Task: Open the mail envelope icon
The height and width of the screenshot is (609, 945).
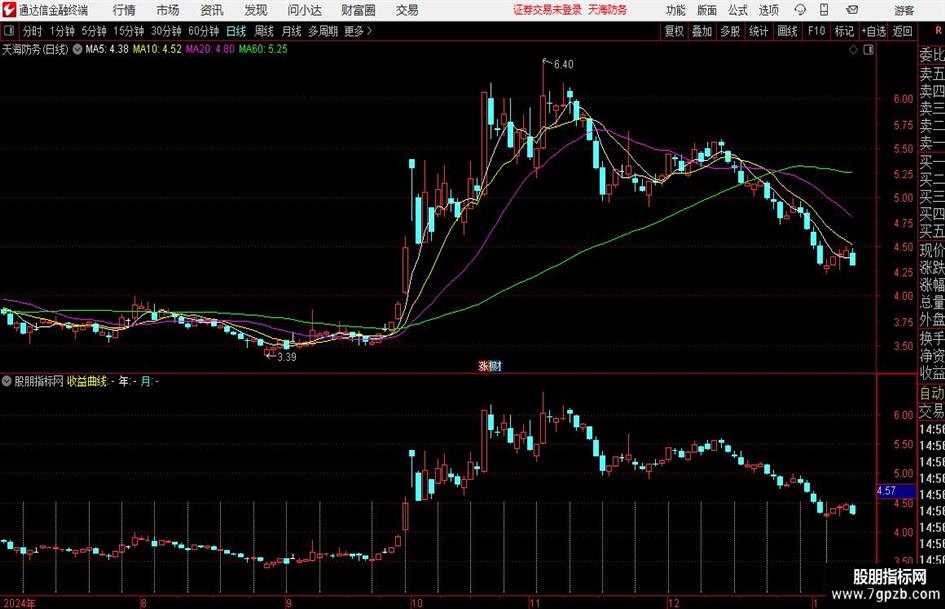Action: click(852, 10)
